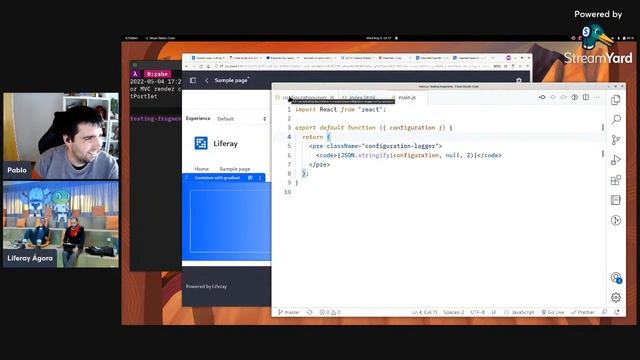Click the notifications bell in status bar
Image resolution: width=640 pixels, height=360 pixels.
[617, 312]
